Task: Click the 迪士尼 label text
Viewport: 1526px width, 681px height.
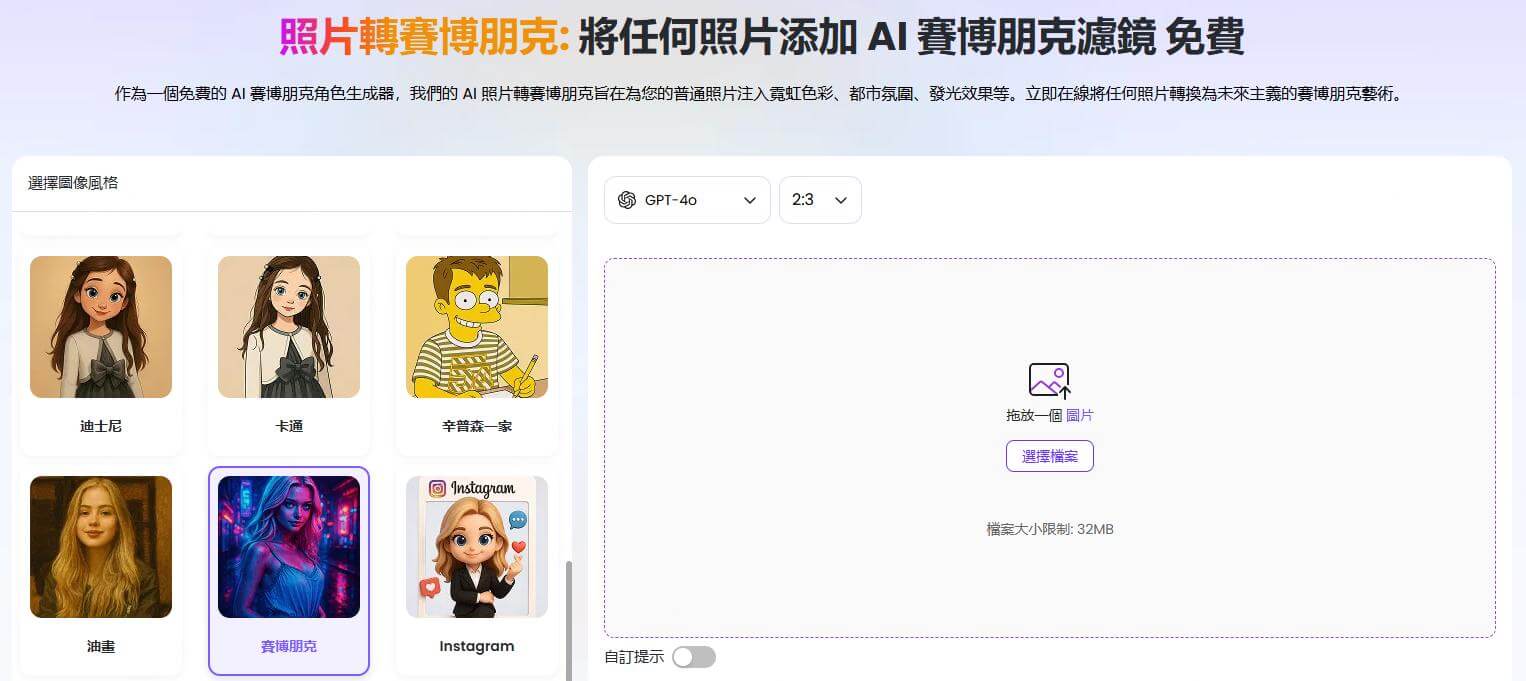Action: pyautogui.click(x=101, y=426)
